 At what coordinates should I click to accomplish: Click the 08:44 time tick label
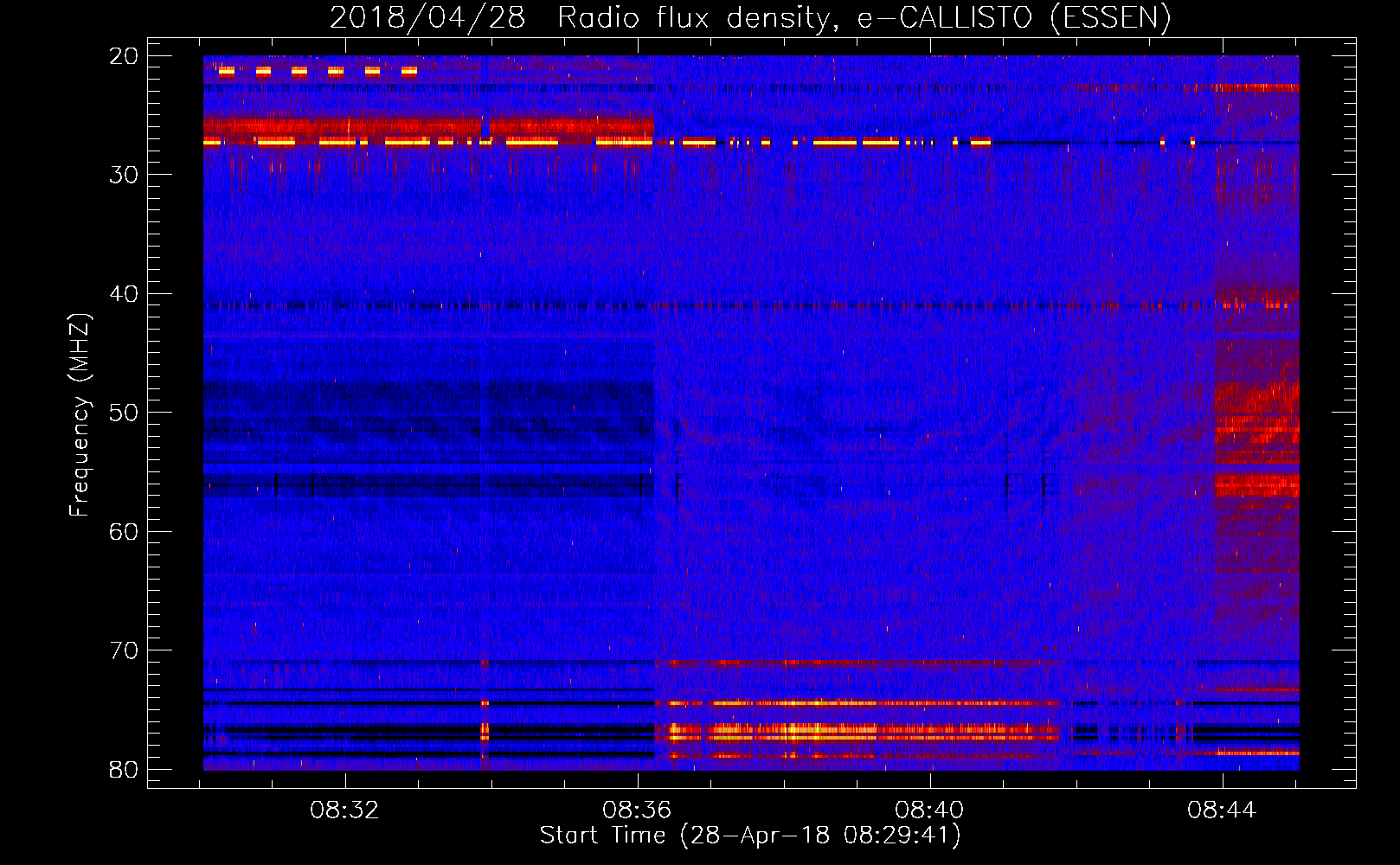pyautogui.click(x=1222, y=811)
